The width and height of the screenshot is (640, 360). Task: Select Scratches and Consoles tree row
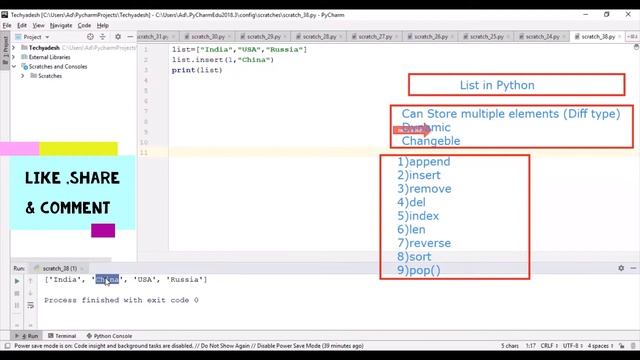click(x=73, y=67)
